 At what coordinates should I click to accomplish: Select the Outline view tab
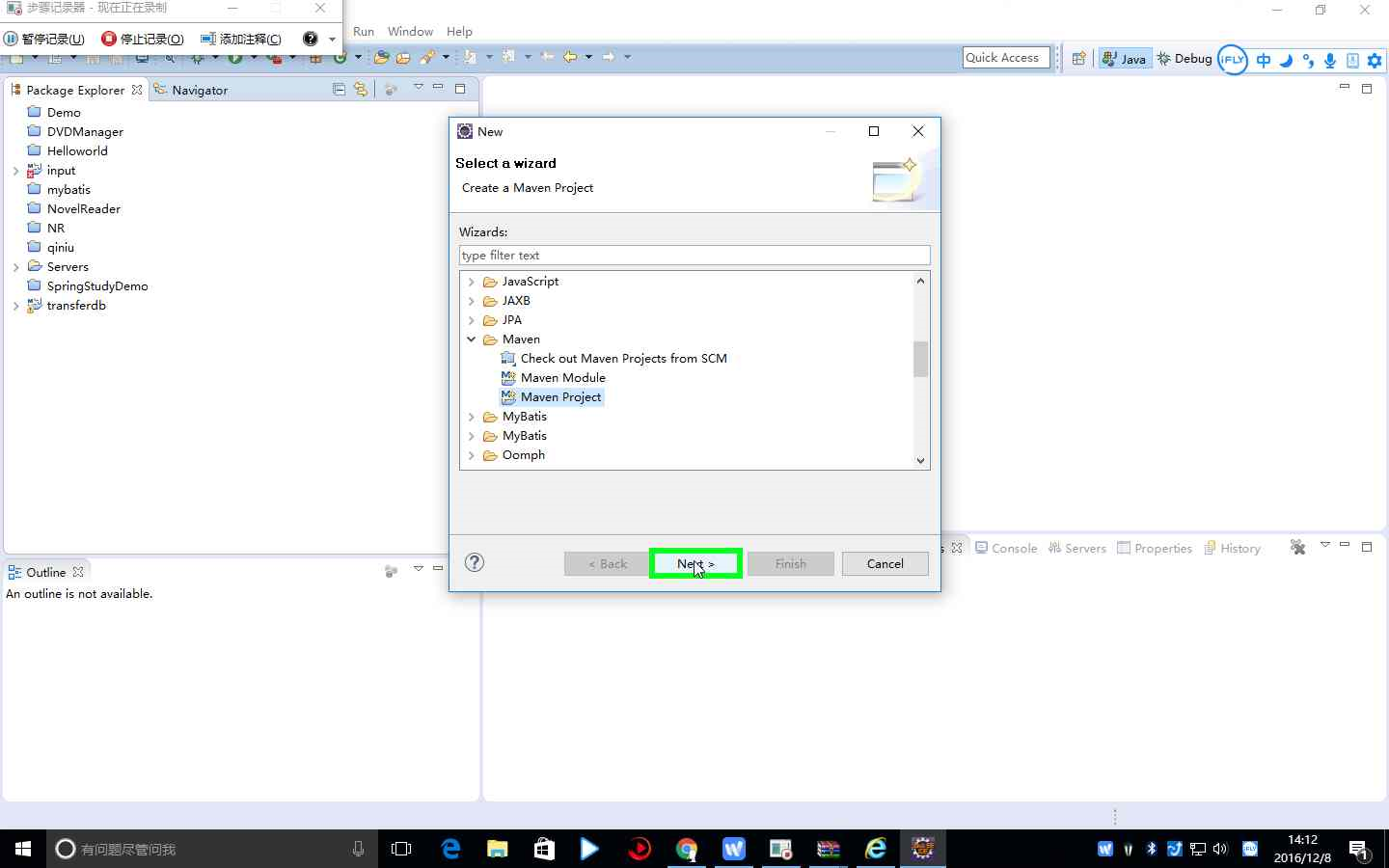(x=45, y=572)
